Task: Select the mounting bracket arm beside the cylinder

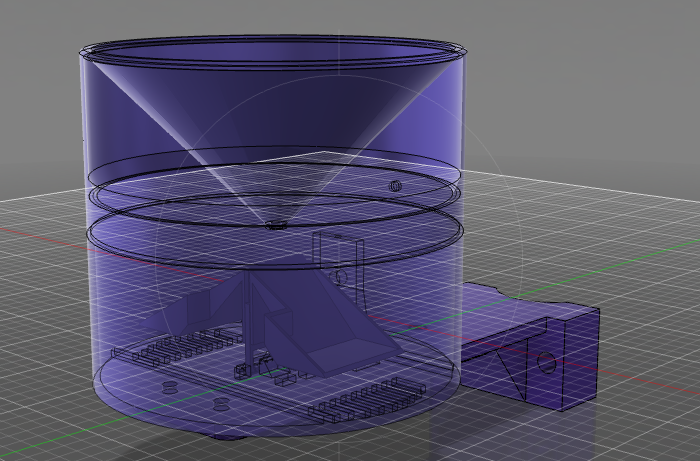Action: pos(529,348)
